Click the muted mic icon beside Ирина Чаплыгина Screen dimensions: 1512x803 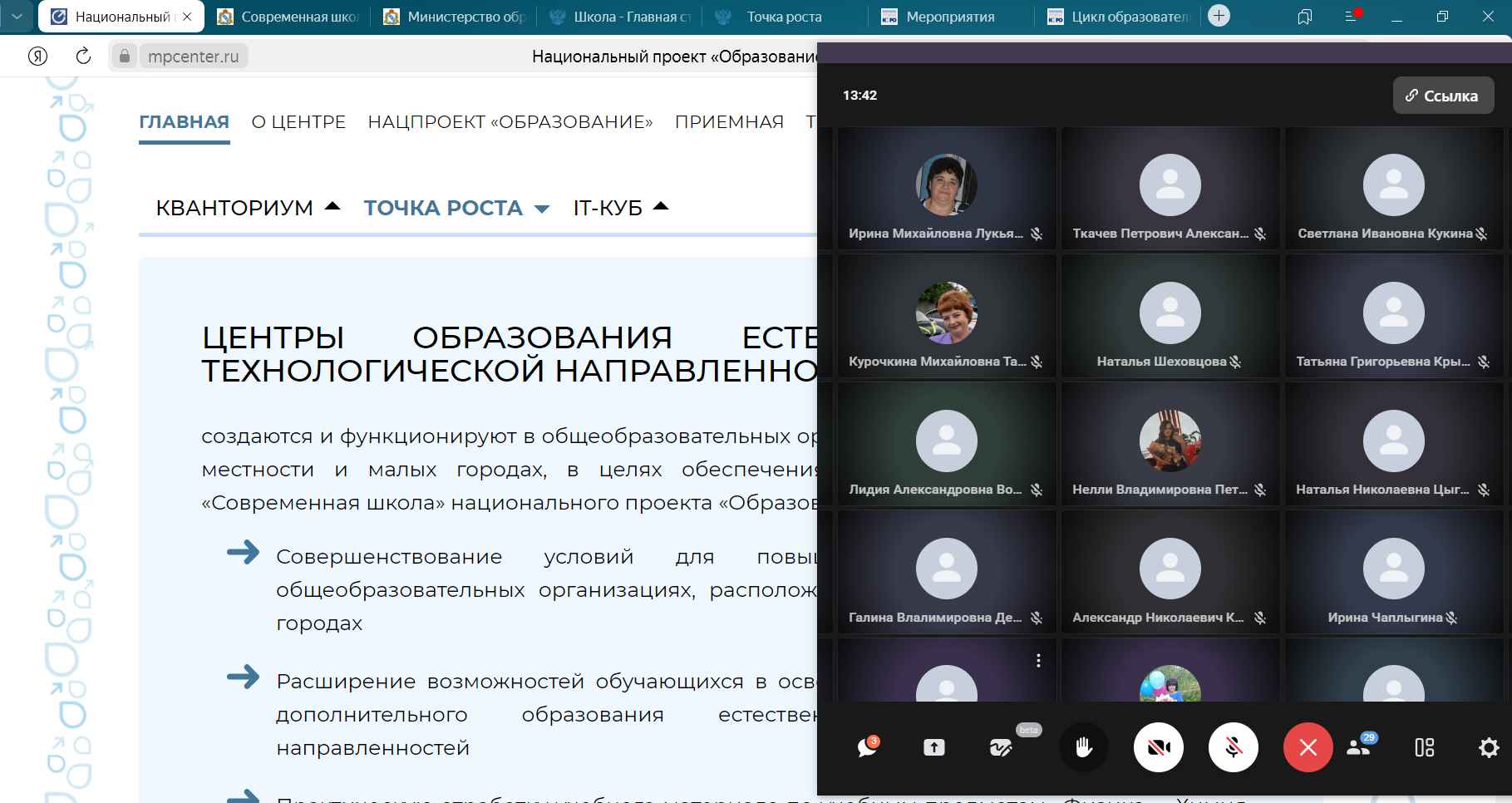pos(1451,618)
